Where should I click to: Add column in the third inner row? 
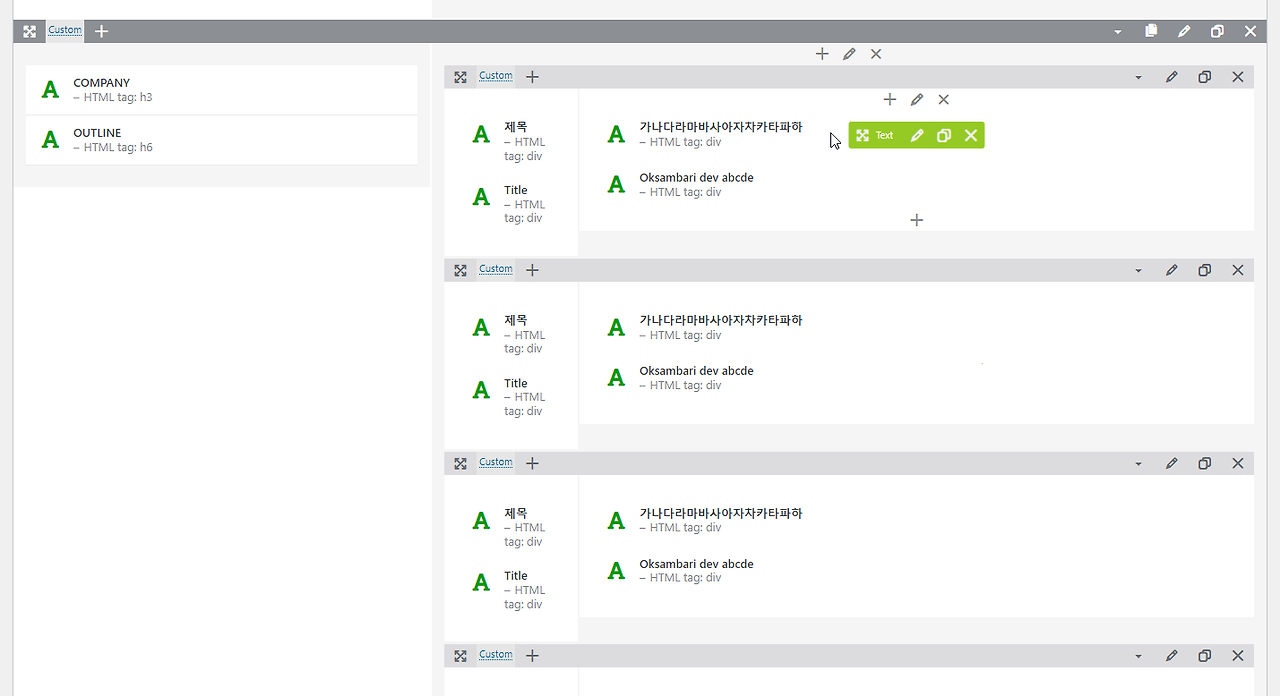532,463
